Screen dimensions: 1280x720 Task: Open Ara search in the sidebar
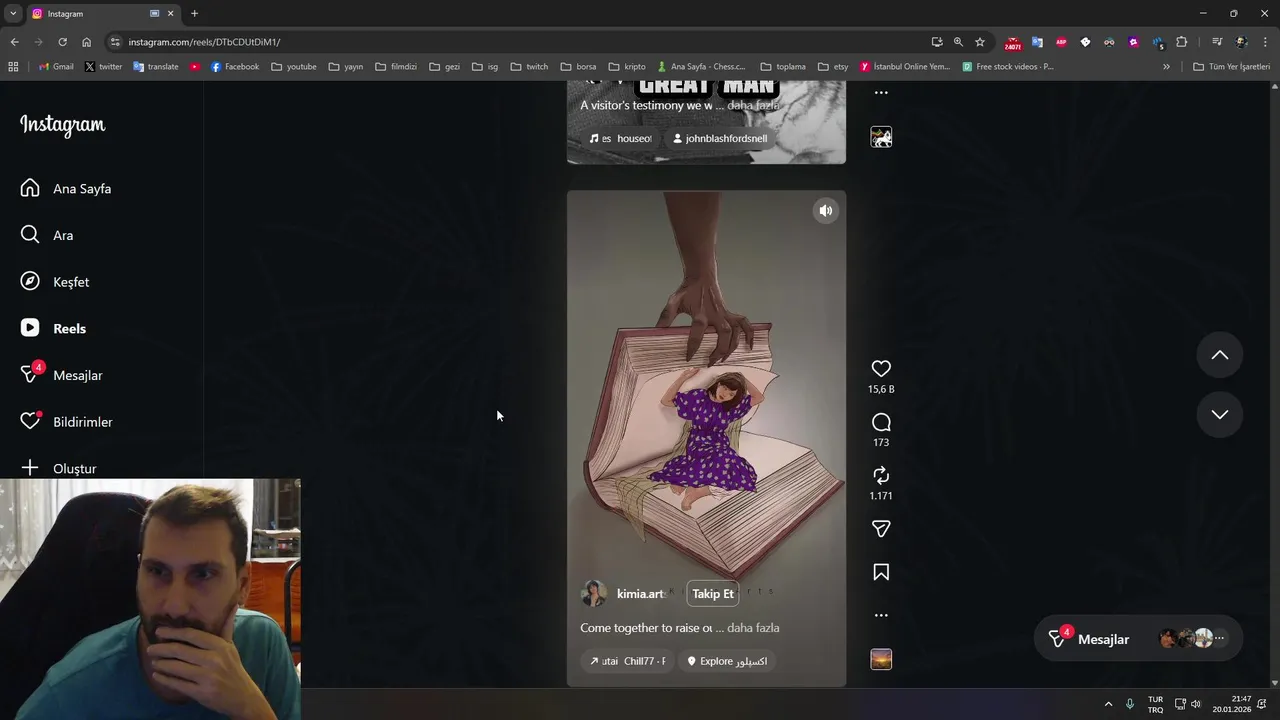pos(47,235)
